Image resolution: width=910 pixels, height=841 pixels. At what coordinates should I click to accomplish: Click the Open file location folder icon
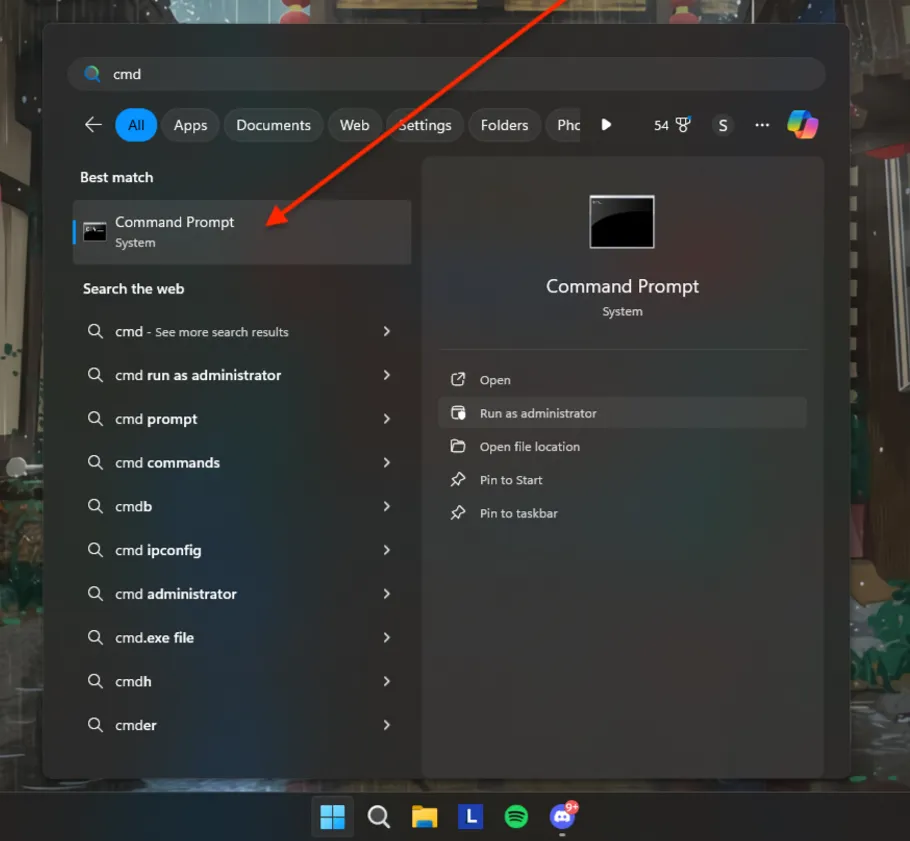coord(458,446)
